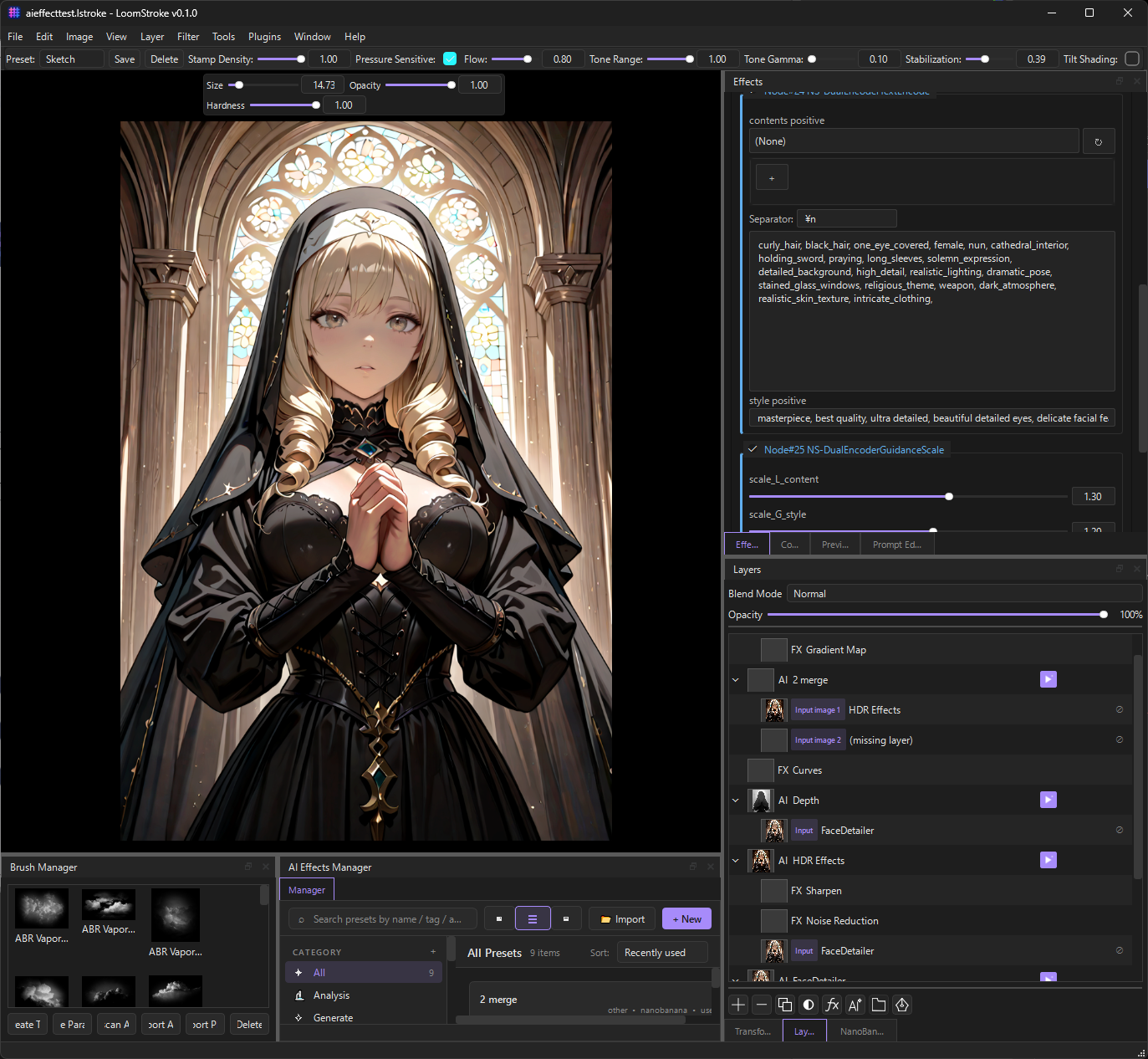Click the + New preset button
Image resolution: width=1148 pixels, height=1059 pixels.
[687, 918]
